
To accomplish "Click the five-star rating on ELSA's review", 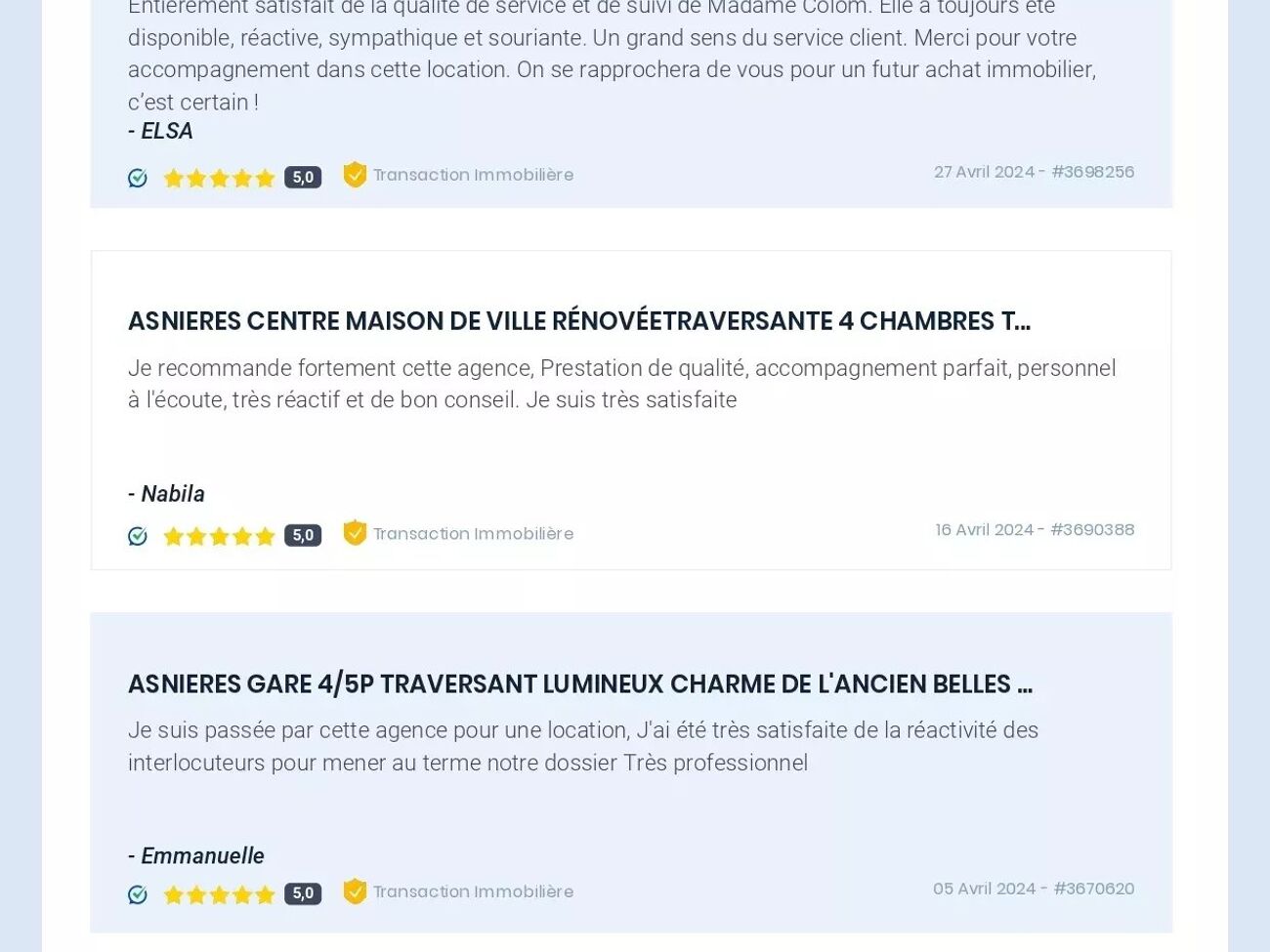I will click(220, 178).
